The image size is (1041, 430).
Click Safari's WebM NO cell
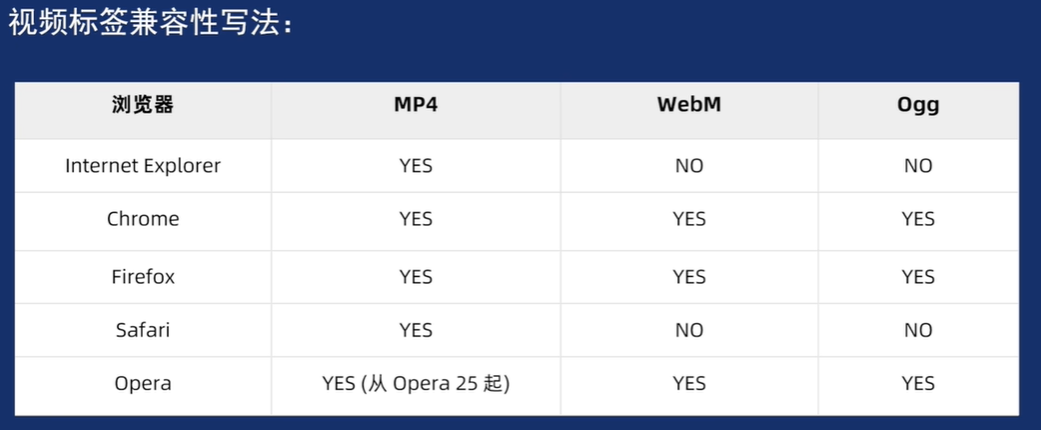click(x=689, y=330)
